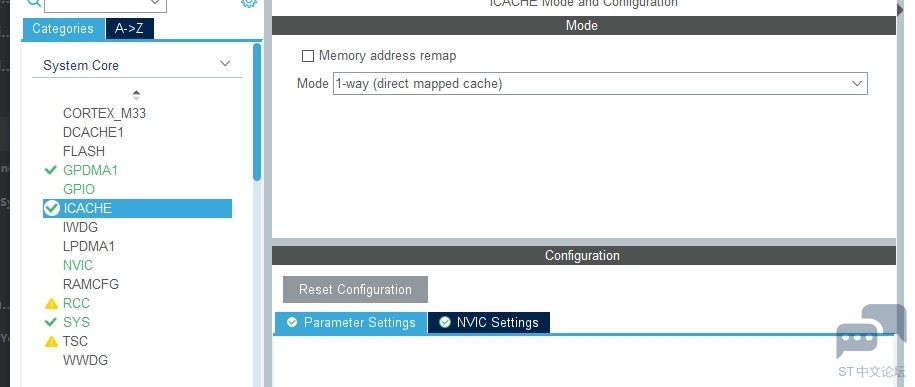Viewport: 915px width, 387px height.
Task: Open the NVIC Settings tab
Action: (489, 322)
